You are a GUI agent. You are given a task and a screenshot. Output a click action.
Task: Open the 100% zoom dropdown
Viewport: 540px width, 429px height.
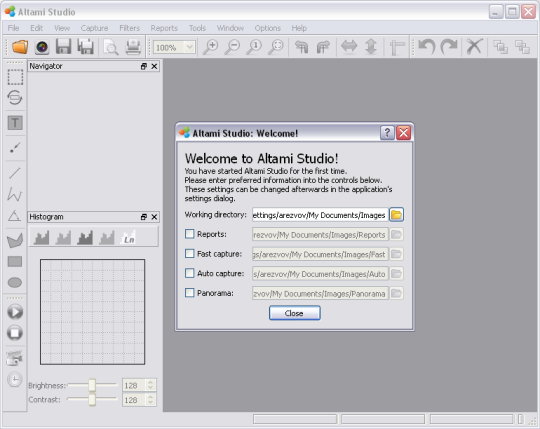(x=189, y=47)
